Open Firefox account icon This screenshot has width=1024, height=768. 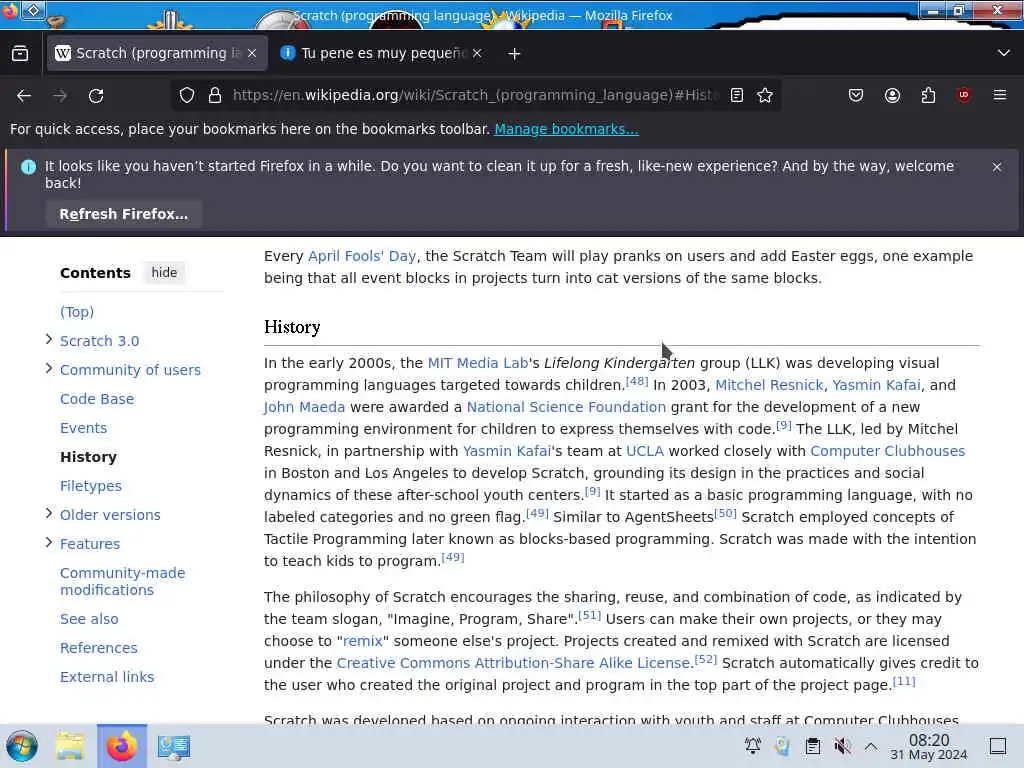(x=892, y=95)
